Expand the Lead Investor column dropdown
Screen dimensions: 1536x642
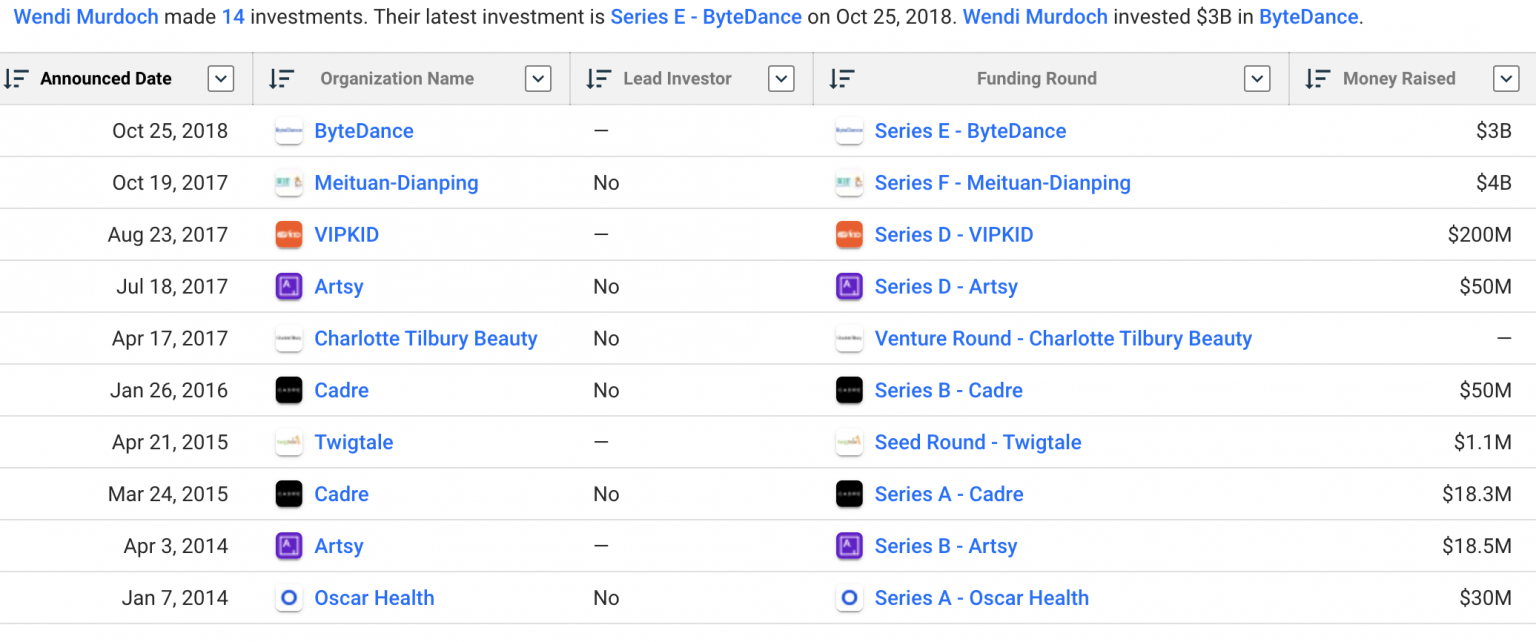(x=781, y=79)
